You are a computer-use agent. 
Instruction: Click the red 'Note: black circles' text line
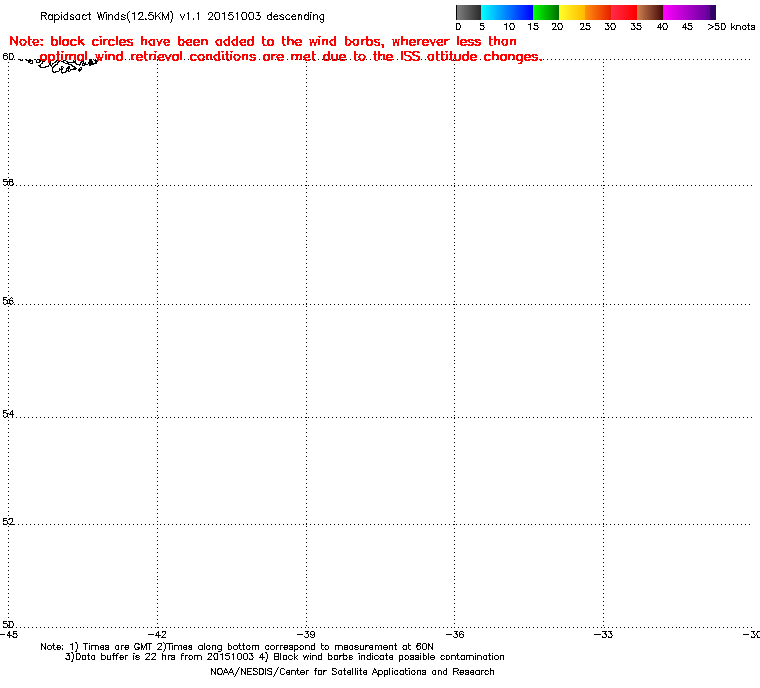[263, 41]
